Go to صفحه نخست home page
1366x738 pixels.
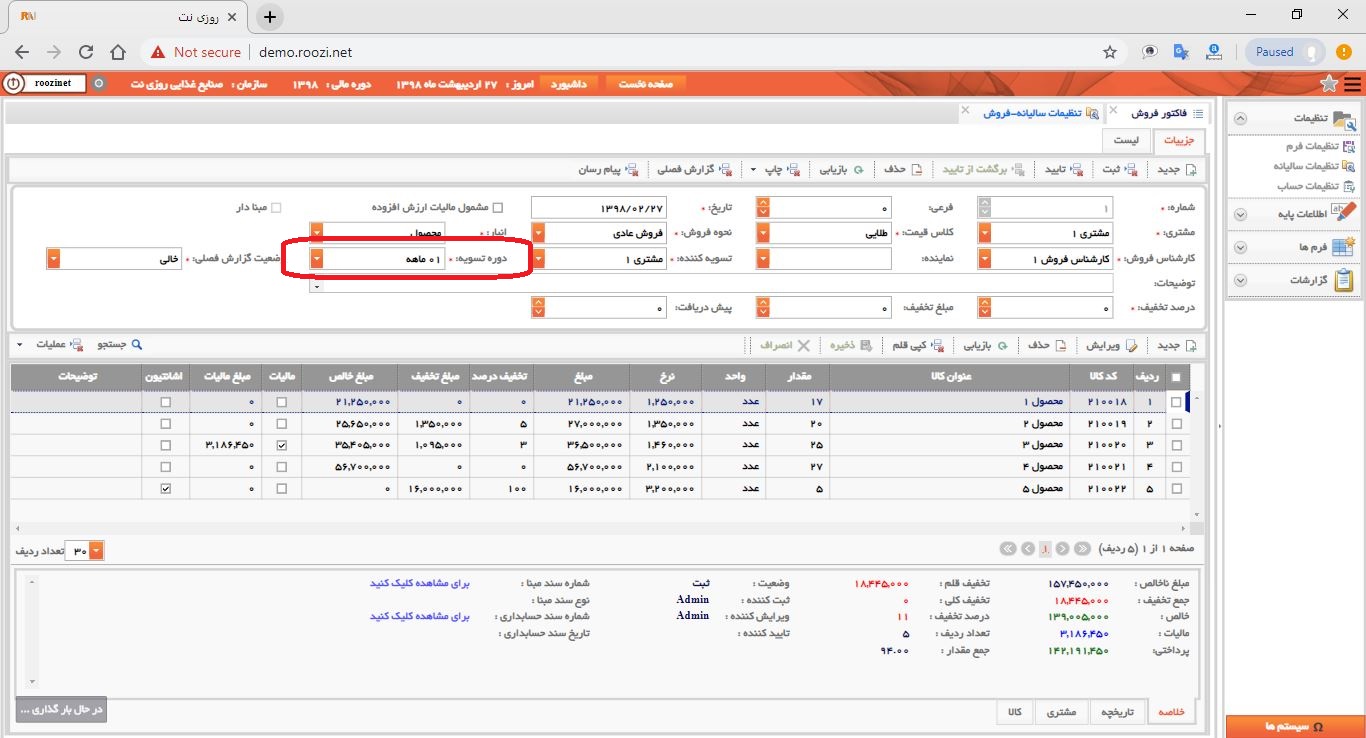pyautogui.click(x=646, y=84)
